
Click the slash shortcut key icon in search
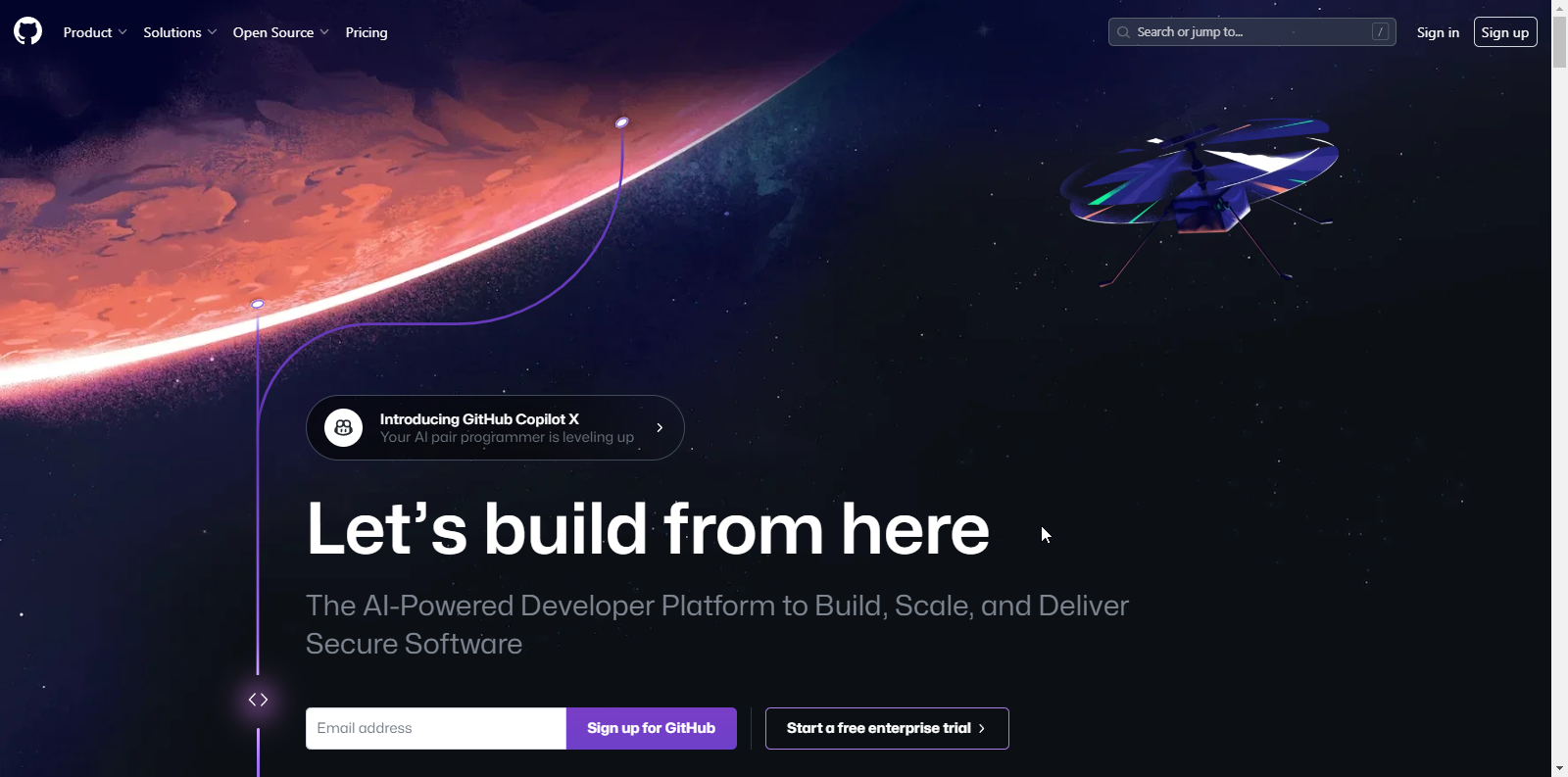(x=1380, y=32)
